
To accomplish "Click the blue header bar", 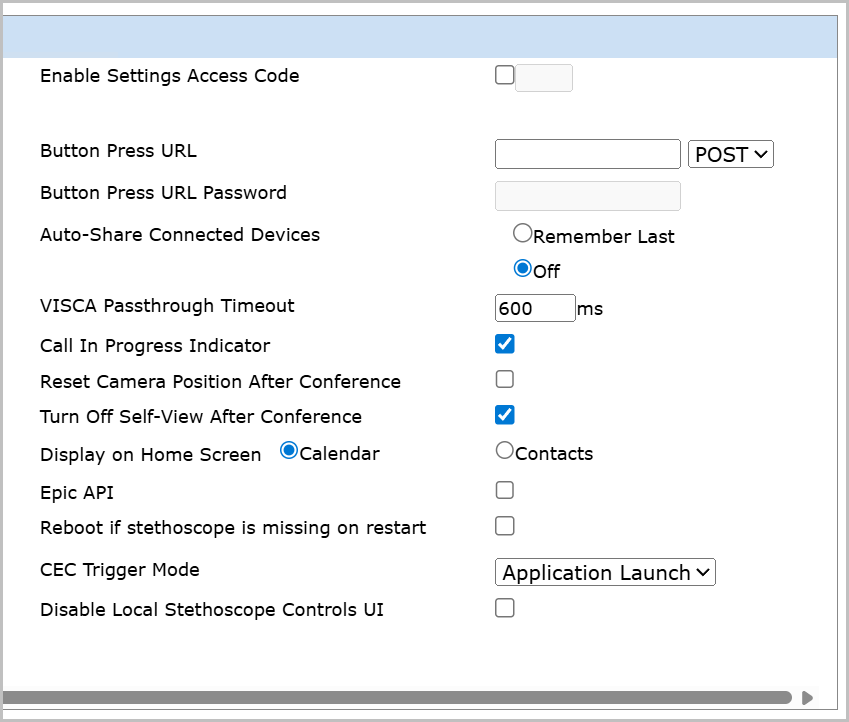I will (x=420, y=37).
